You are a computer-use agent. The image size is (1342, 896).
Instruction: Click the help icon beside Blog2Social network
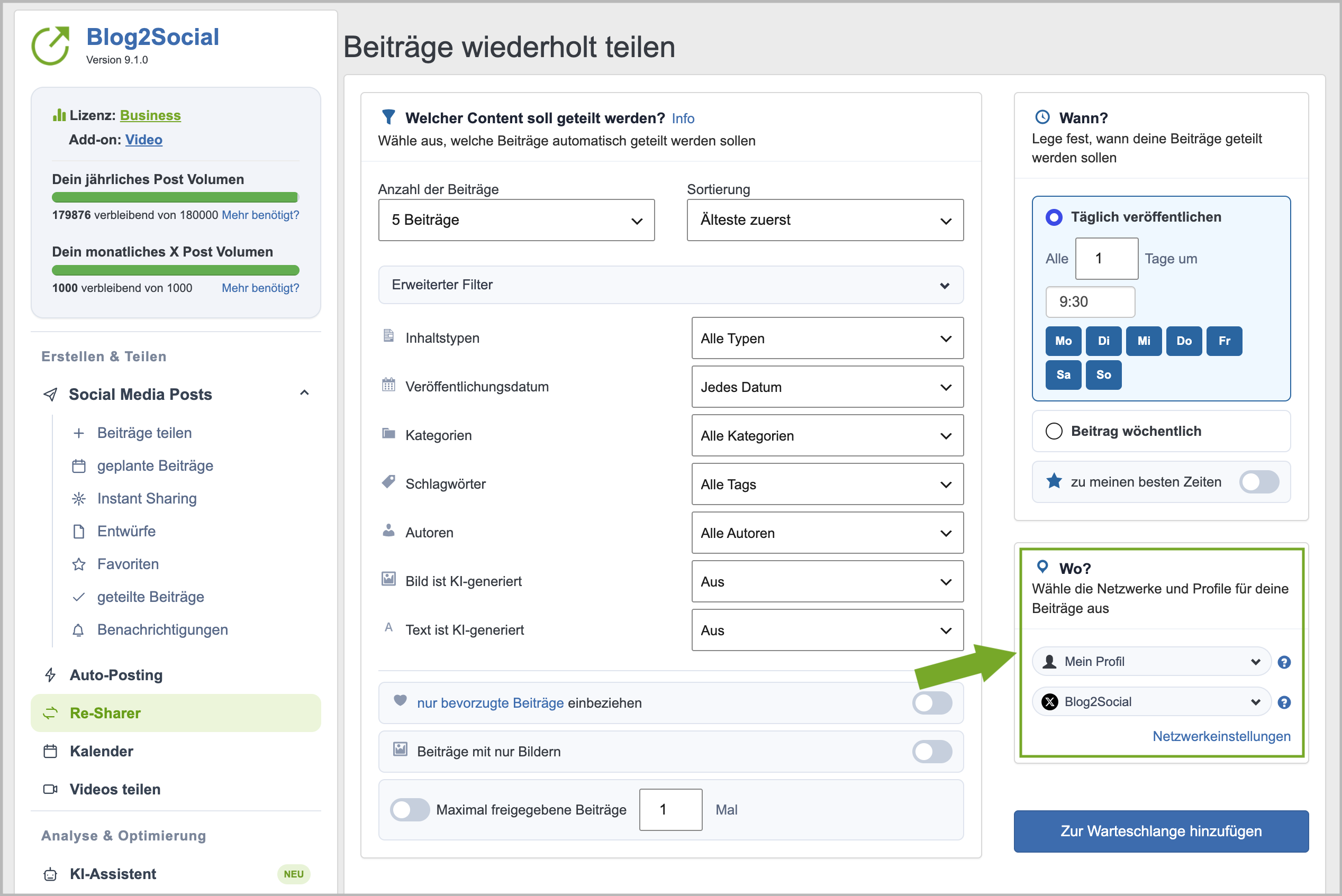[x=1284, y=702]
